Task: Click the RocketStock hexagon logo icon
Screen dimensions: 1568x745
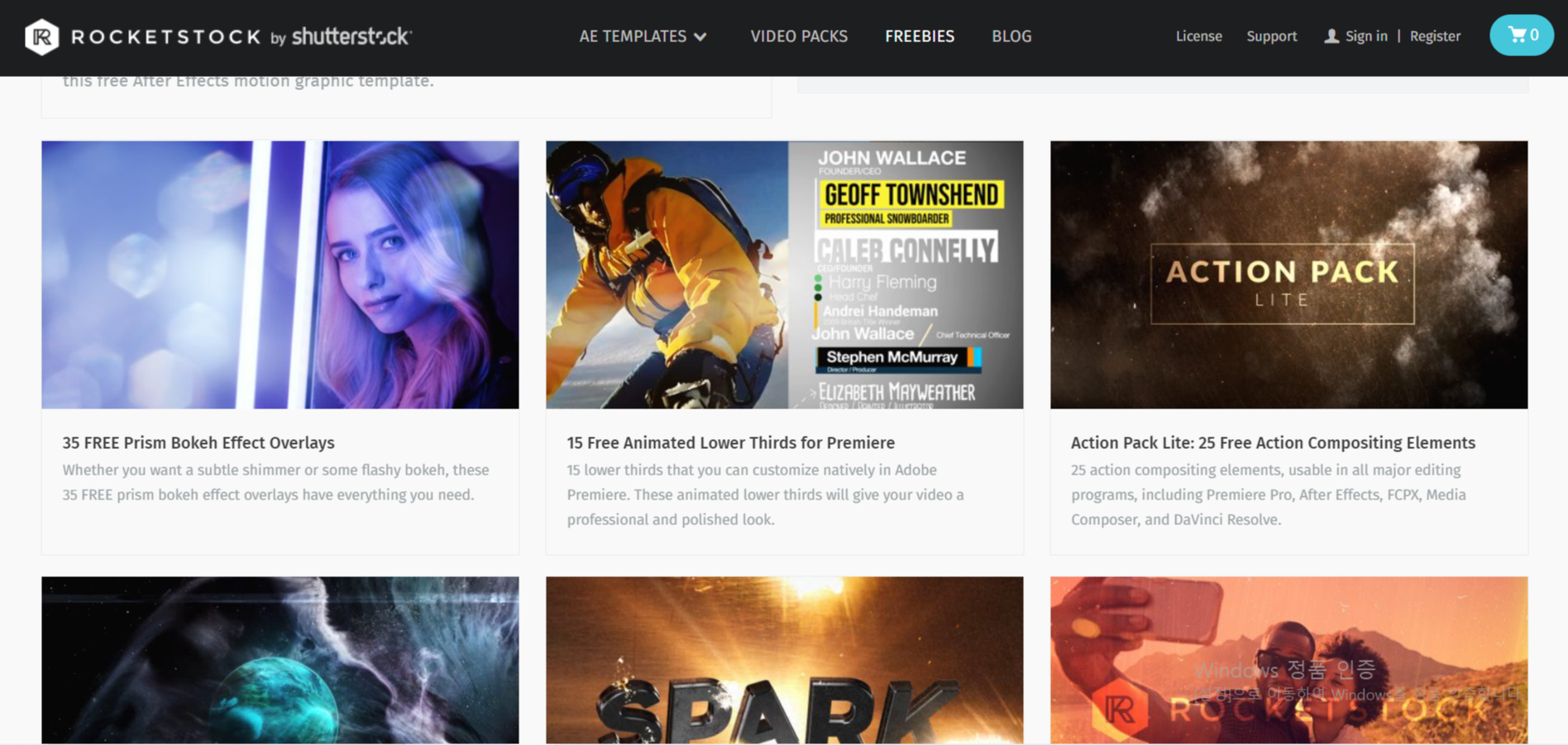Action: point(41,37)
